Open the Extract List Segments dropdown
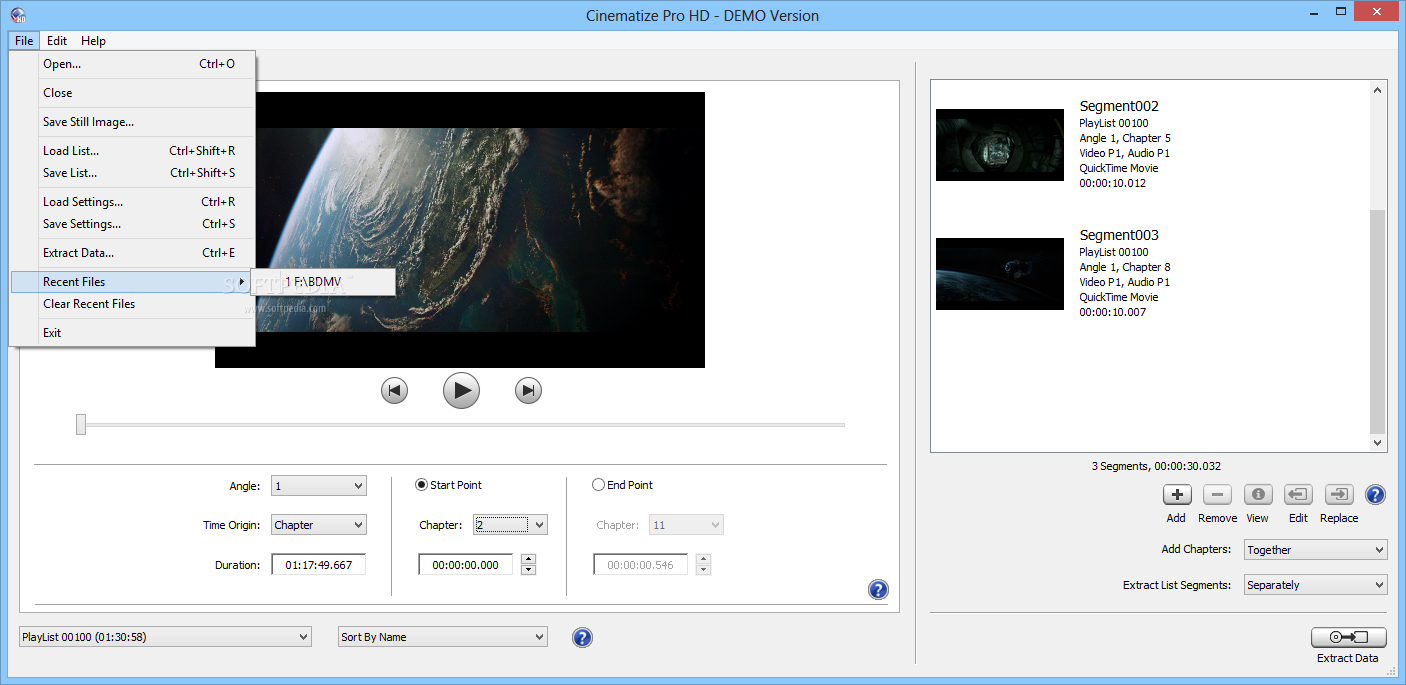Image resolution: width=1406 pixels, height=685 pixels. pyautogui.click(x=1315, y=585)
